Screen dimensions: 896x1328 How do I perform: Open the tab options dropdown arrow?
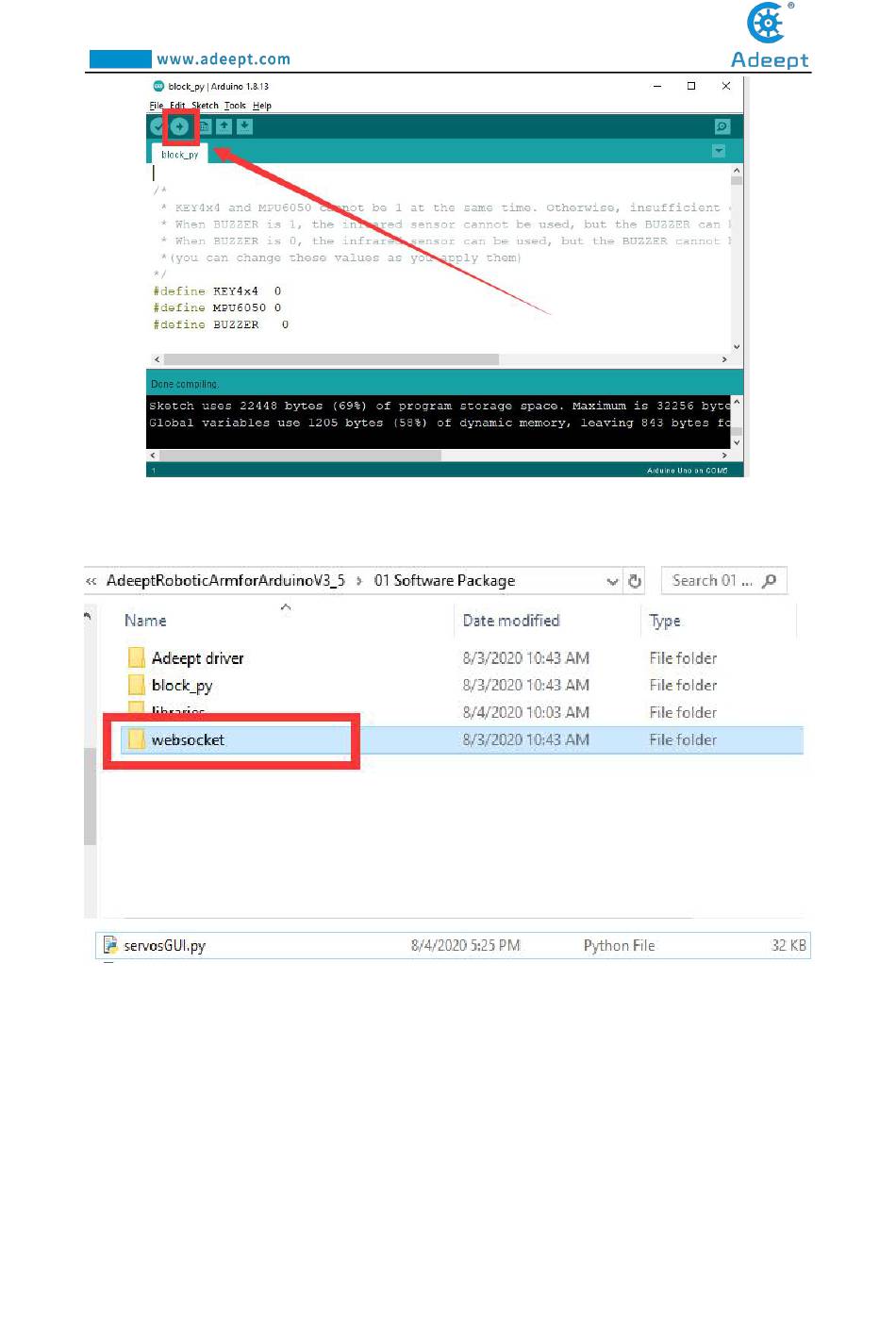(x=719, y=151)
